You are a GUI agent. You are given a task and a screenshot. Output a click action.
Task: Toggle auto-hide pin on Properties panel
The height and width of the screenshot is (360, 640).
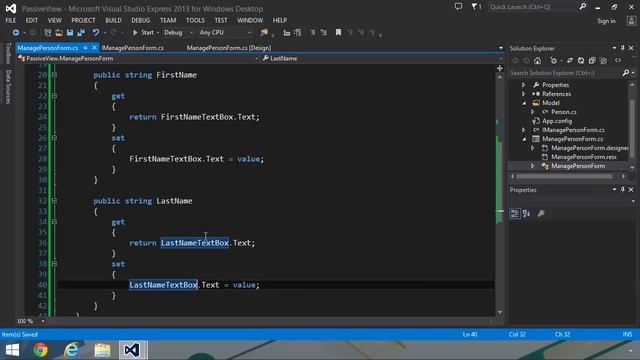(x=622, y=190)
